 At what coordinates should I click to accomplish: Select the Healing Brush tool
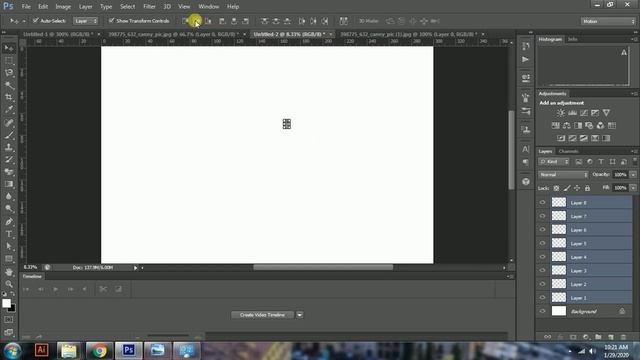9,122
